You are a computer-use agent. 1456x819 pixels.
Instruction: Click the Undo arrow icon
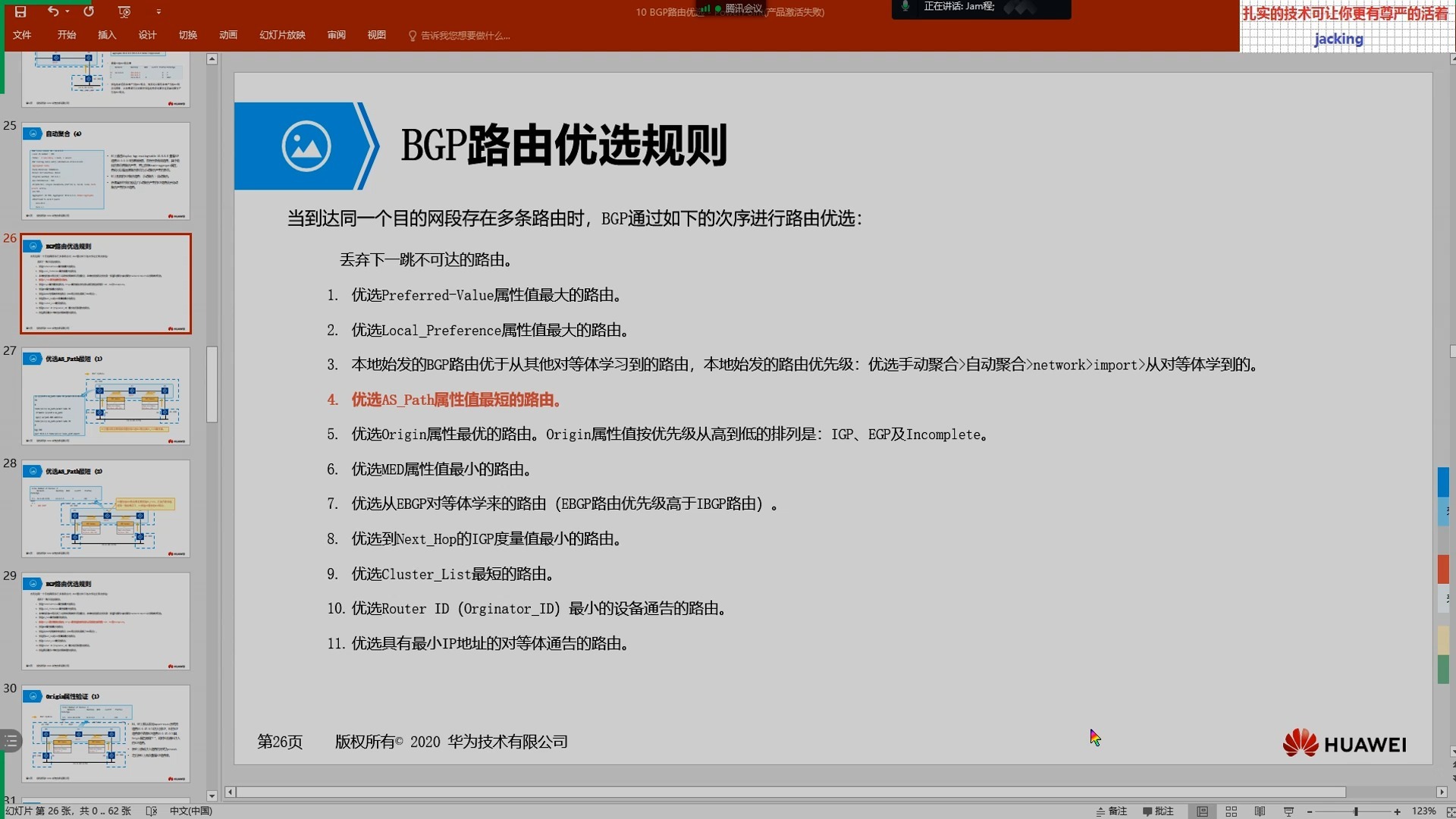(x=52, y=11)
